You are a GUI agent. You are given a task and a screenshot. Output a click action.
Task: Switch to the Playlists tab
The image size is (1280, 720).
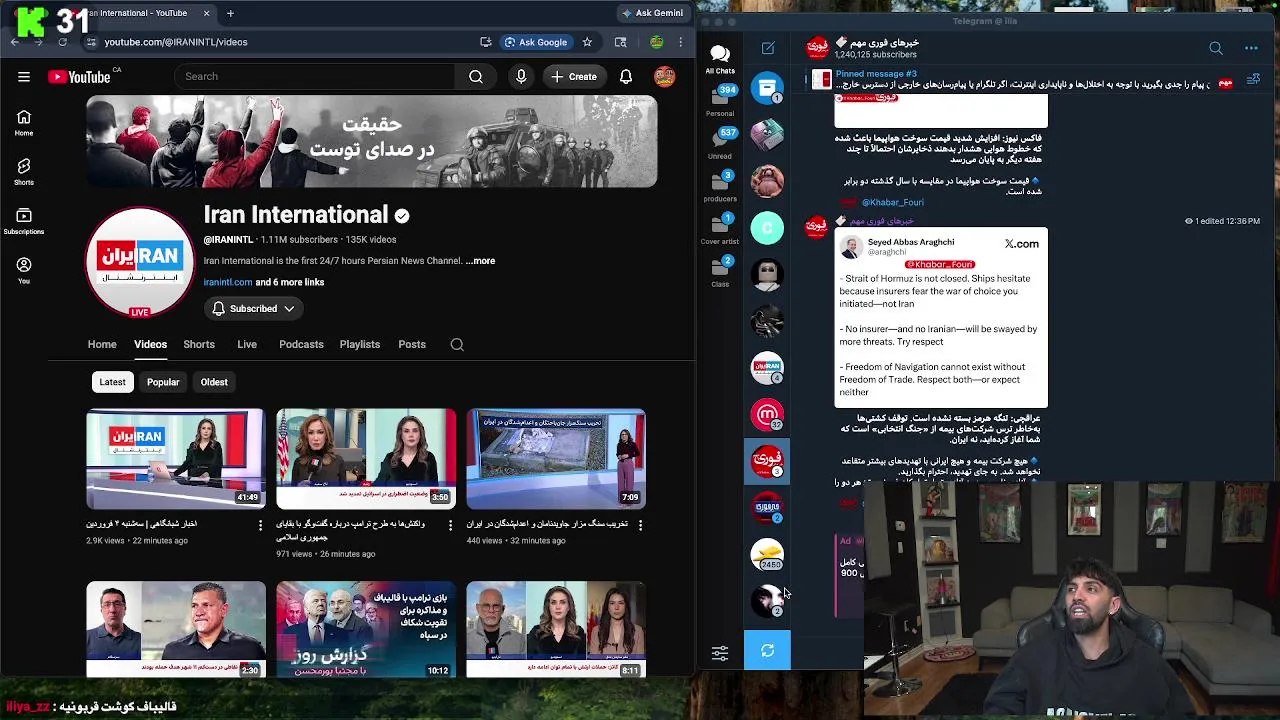(360, 345)
